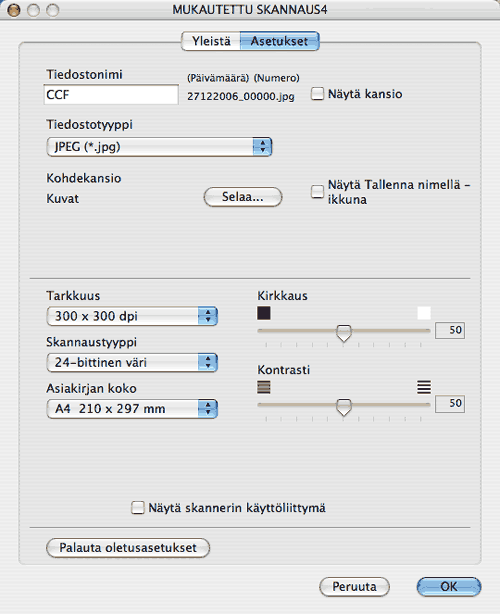This screenshot has height=614, width=500.
Task: Expand the Skannaustyyppi 24-bittinen väri dropdown
Action: tap(132, 362)
